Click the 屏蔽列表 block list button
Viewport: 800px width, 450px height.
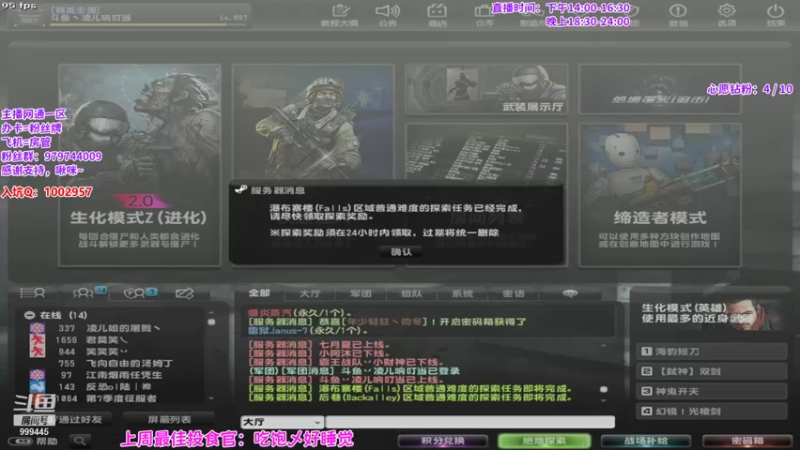pyautogui.click(x=169, y=419)
